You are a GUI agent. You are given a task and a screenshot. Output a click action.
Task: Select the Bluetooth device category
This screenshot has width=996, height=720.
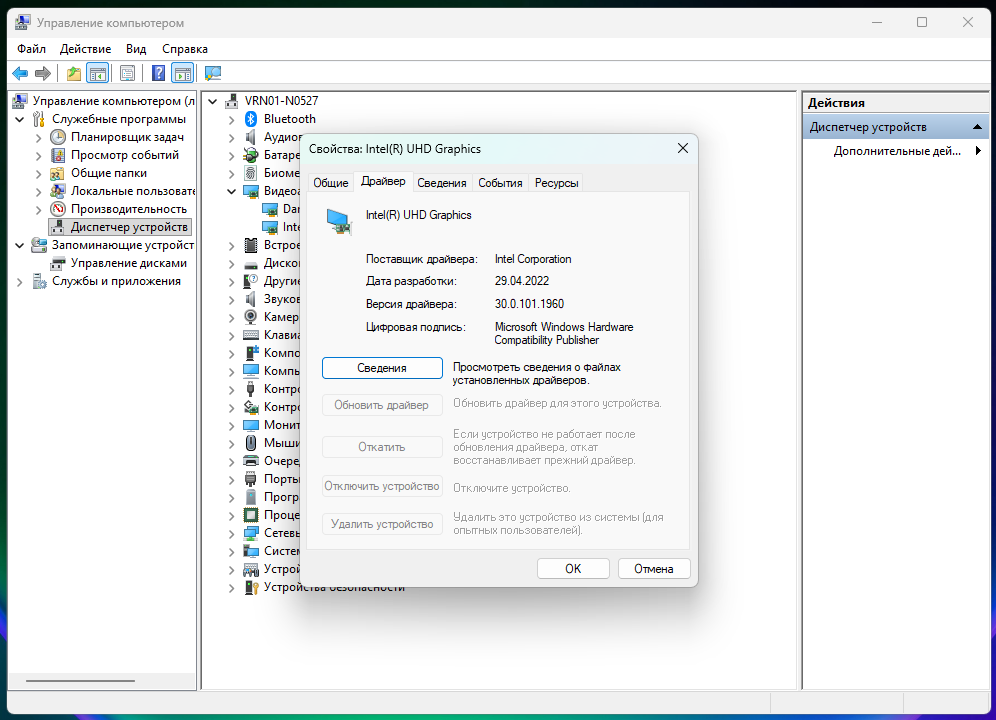click(290, 119)
